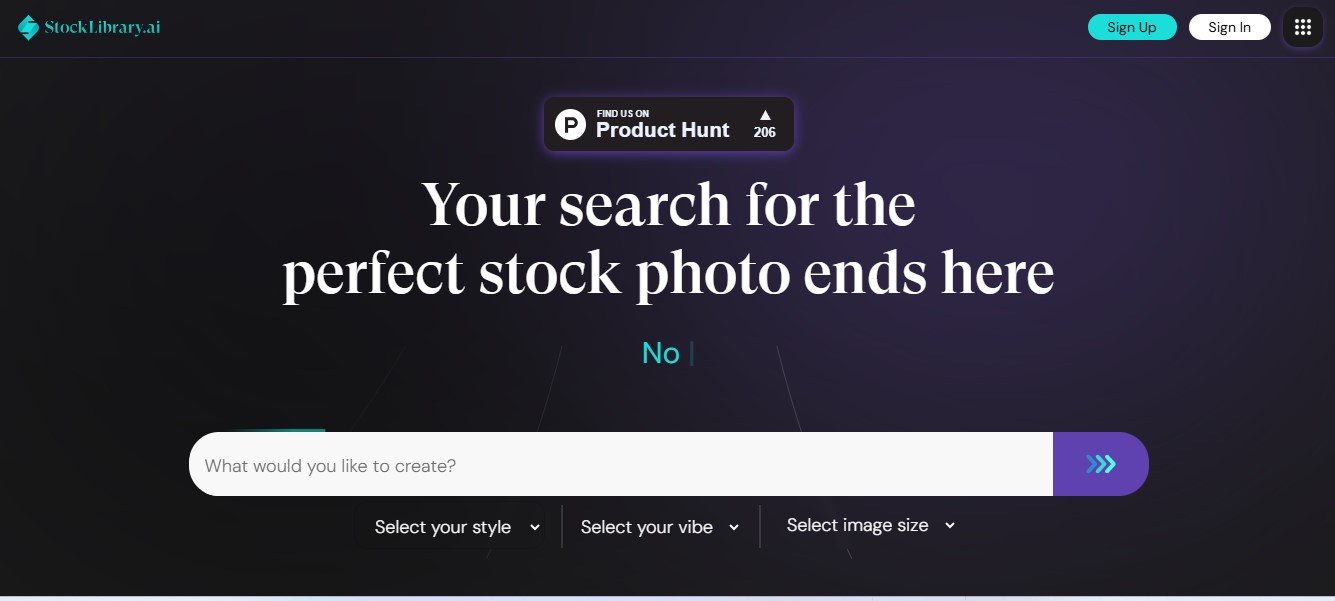
Task: Open the apps grid menu
Action: coord(1302,27)
